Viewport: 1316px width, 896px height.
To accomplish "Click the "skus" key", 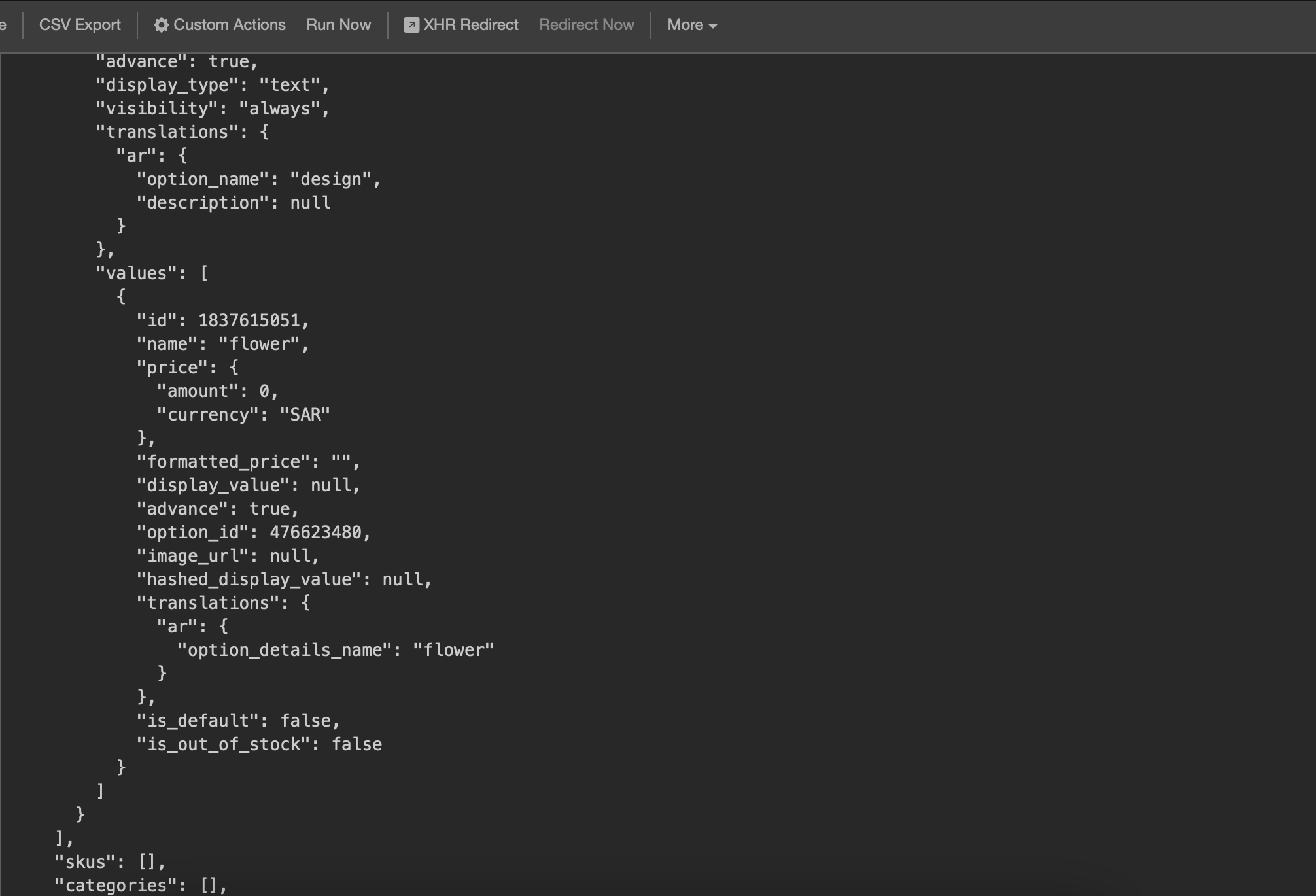I will [x=86, y=862].
